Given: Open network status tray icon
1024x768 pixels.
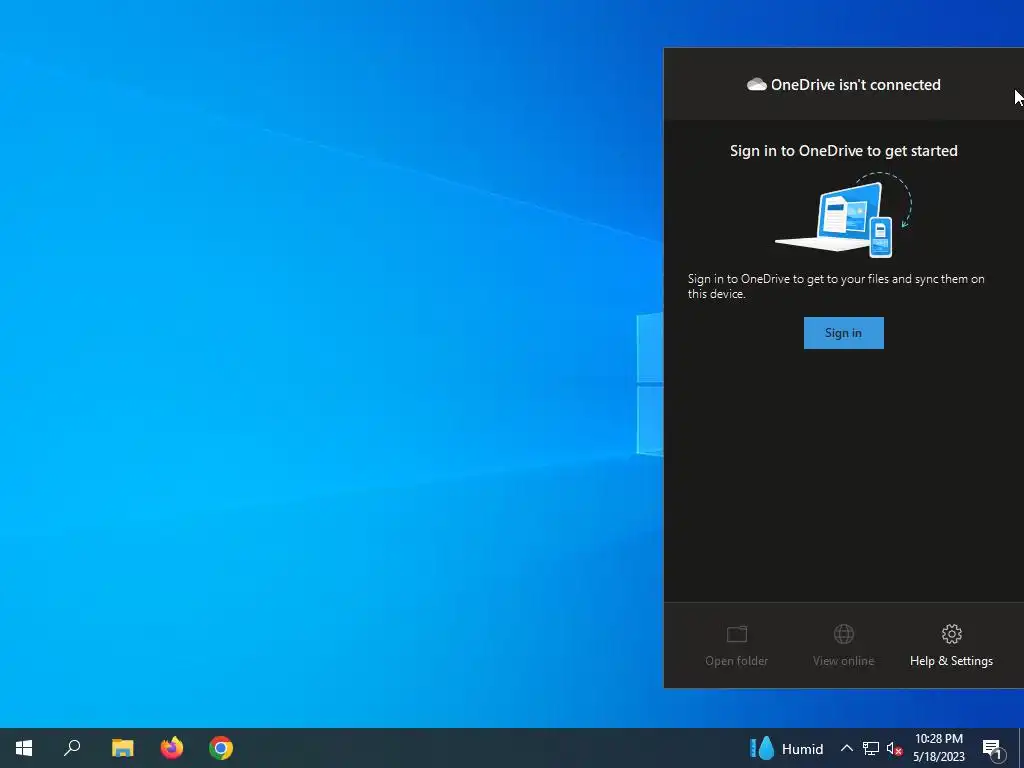Looking at the screenshot, I should point(871,748).
